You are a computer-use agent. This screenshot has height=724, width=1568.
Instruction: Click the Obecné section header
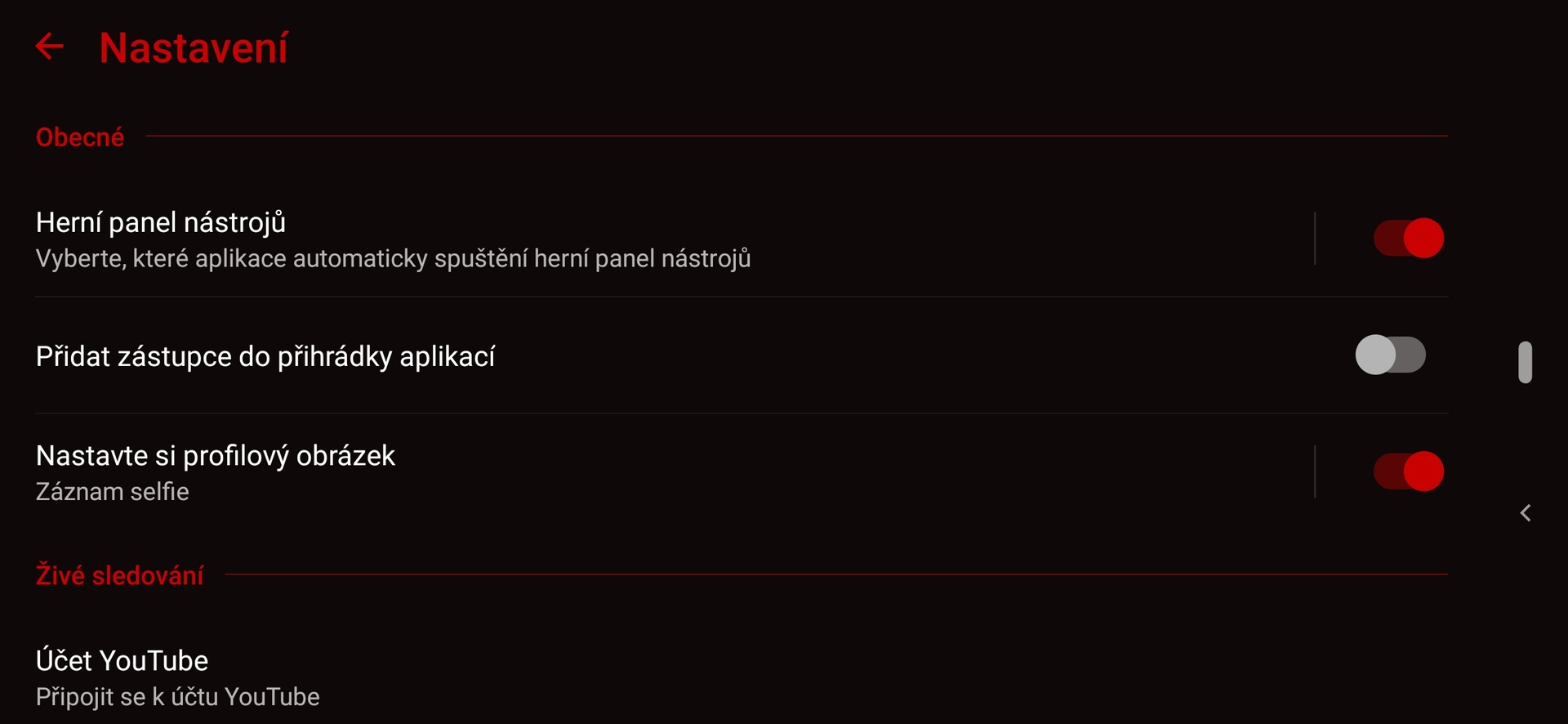coord(80,137)
